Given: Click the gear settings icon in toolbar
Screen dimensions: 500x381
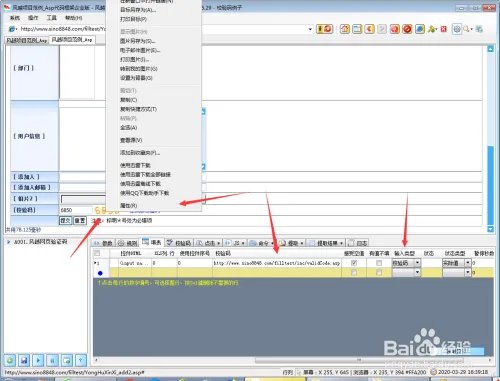Looking at the screenshot, I should (457, 29).
